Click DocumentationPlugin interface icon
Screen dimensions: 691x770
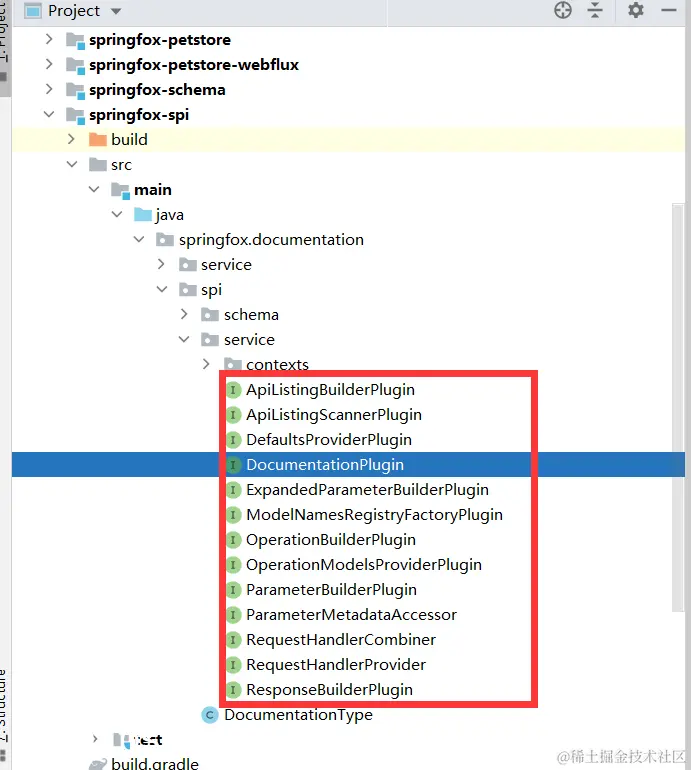[233, 465]
